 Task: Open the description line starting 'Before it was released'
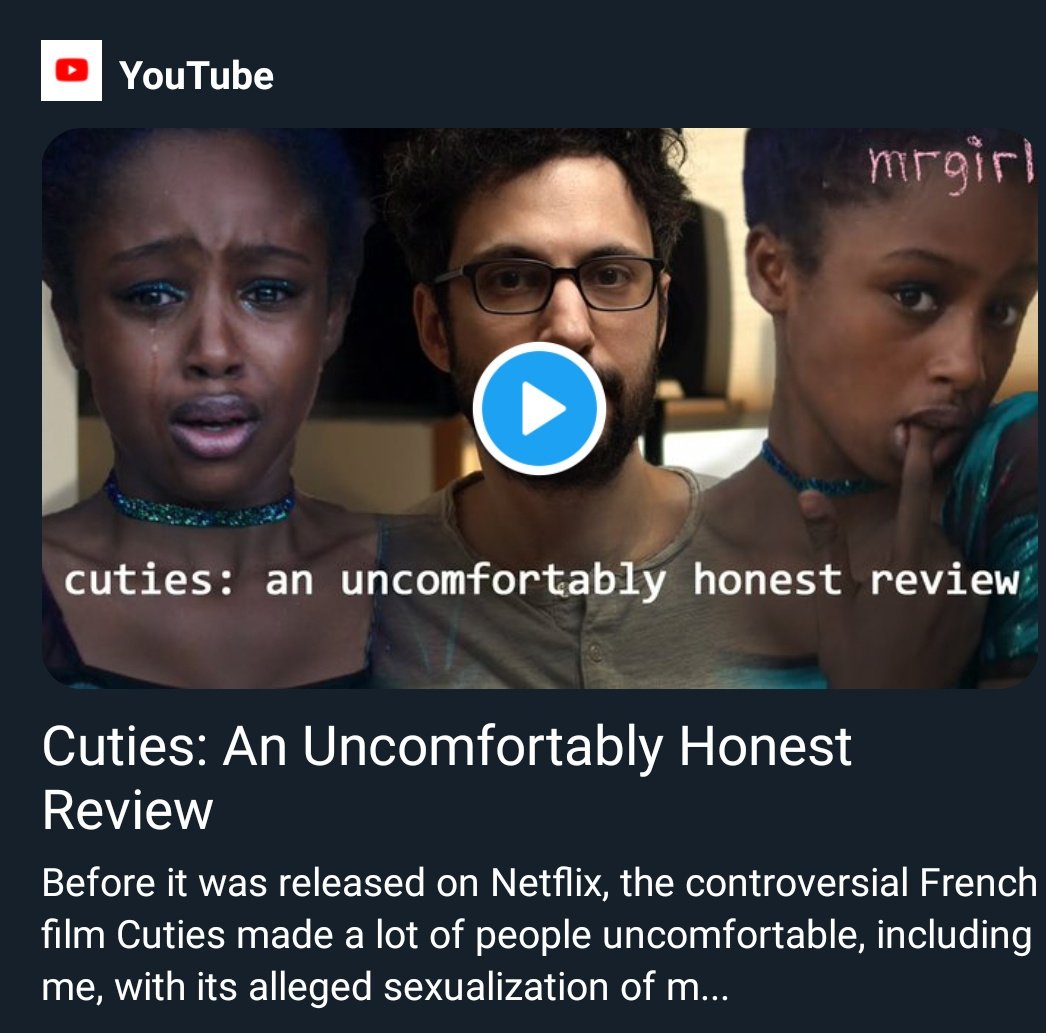(539, 883)
